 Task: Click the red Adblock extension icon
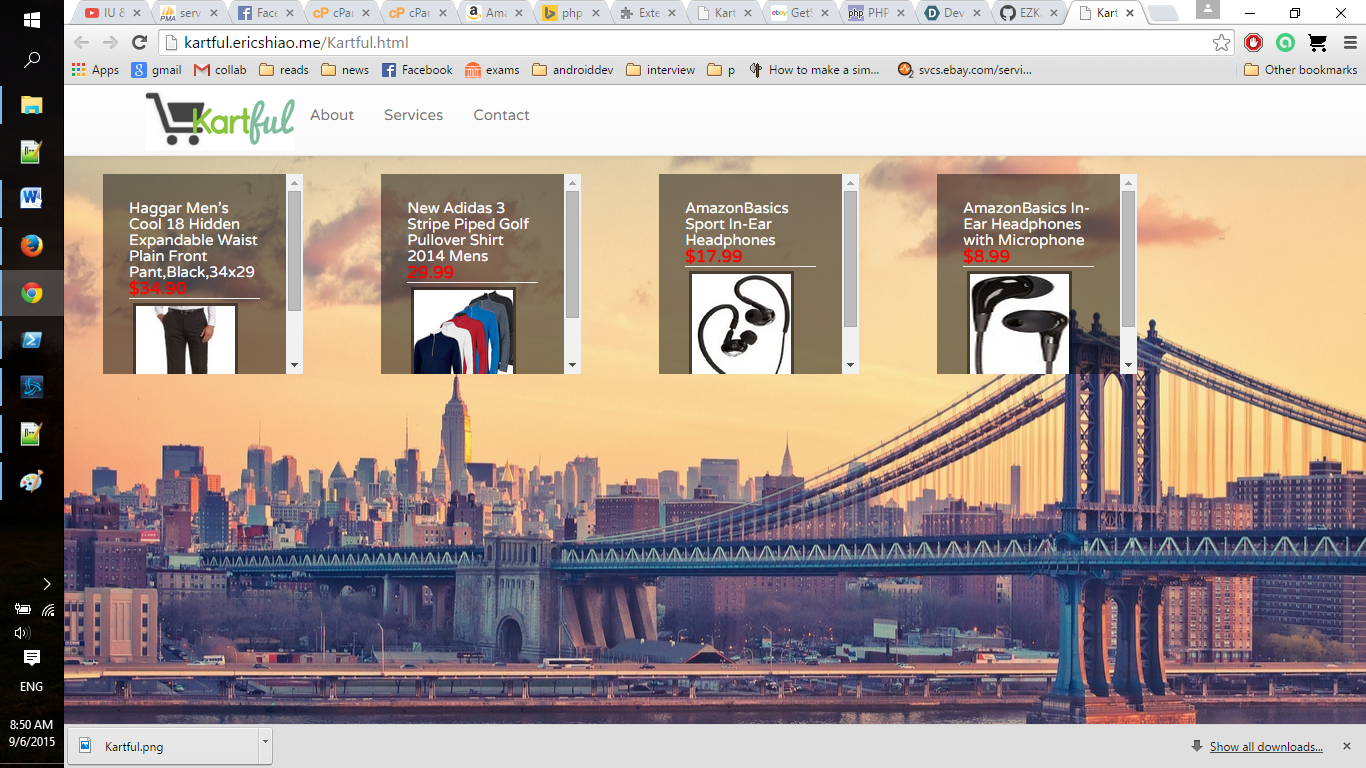point(1253,42)
